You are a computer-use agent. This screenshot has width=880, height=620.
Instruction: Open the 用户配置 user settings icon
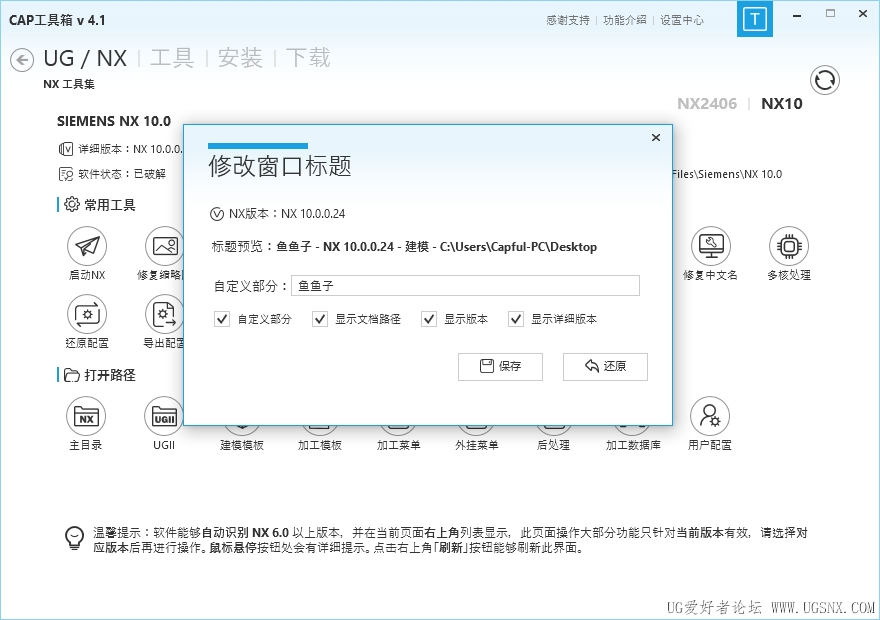tap(710, 416)
